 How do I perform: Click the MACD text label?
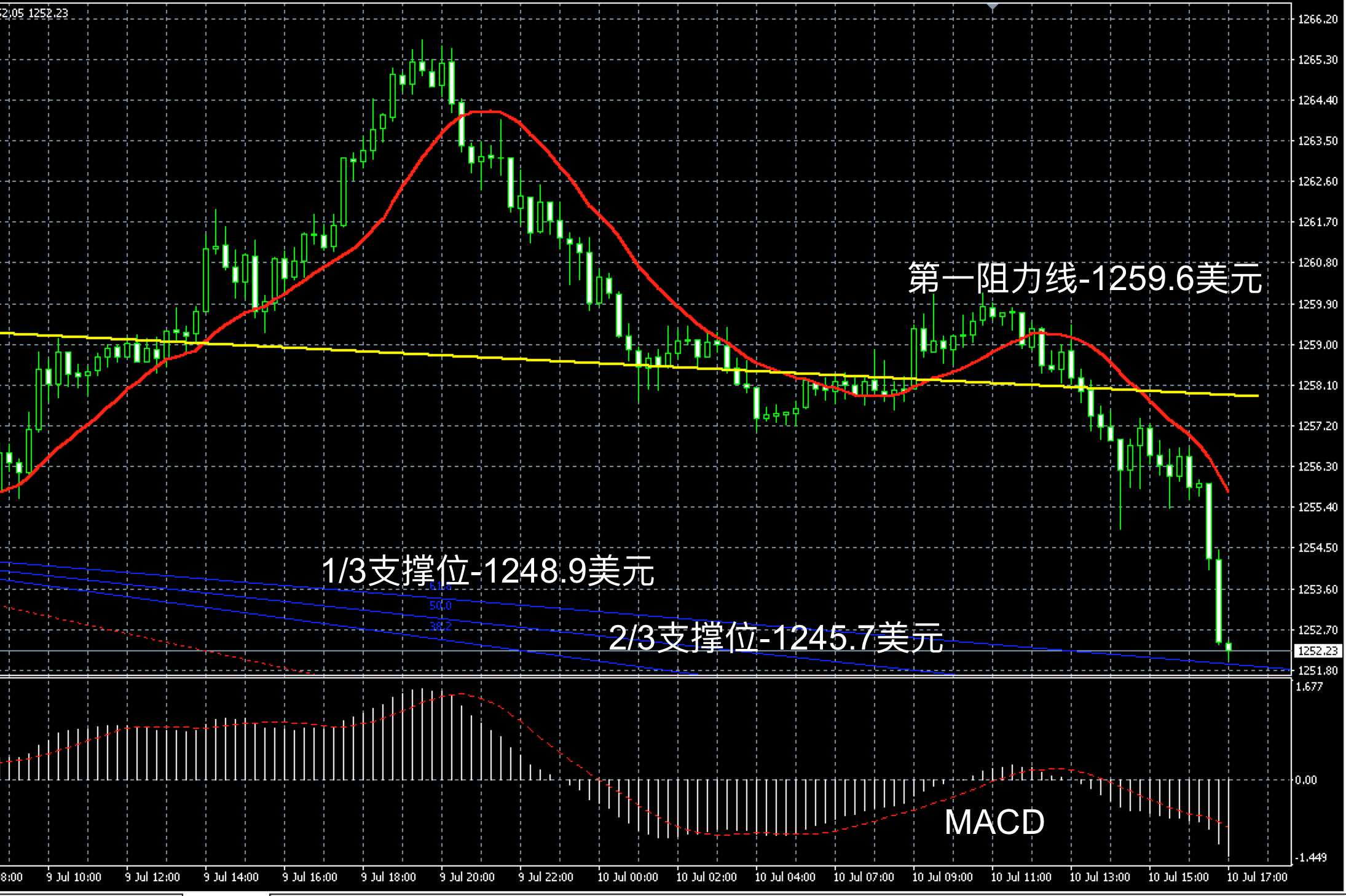994,822
